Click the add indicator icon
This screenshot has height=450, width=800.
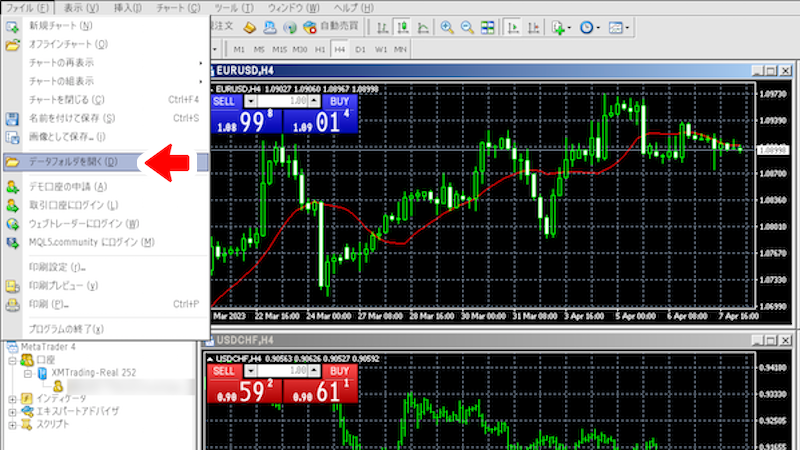click(558, 28)
